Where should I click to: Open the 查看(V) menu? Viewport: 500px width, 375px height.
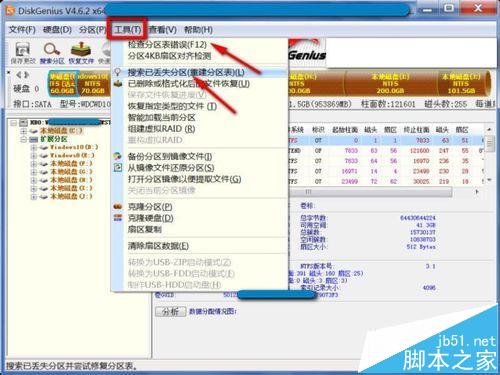pos(163,30)
